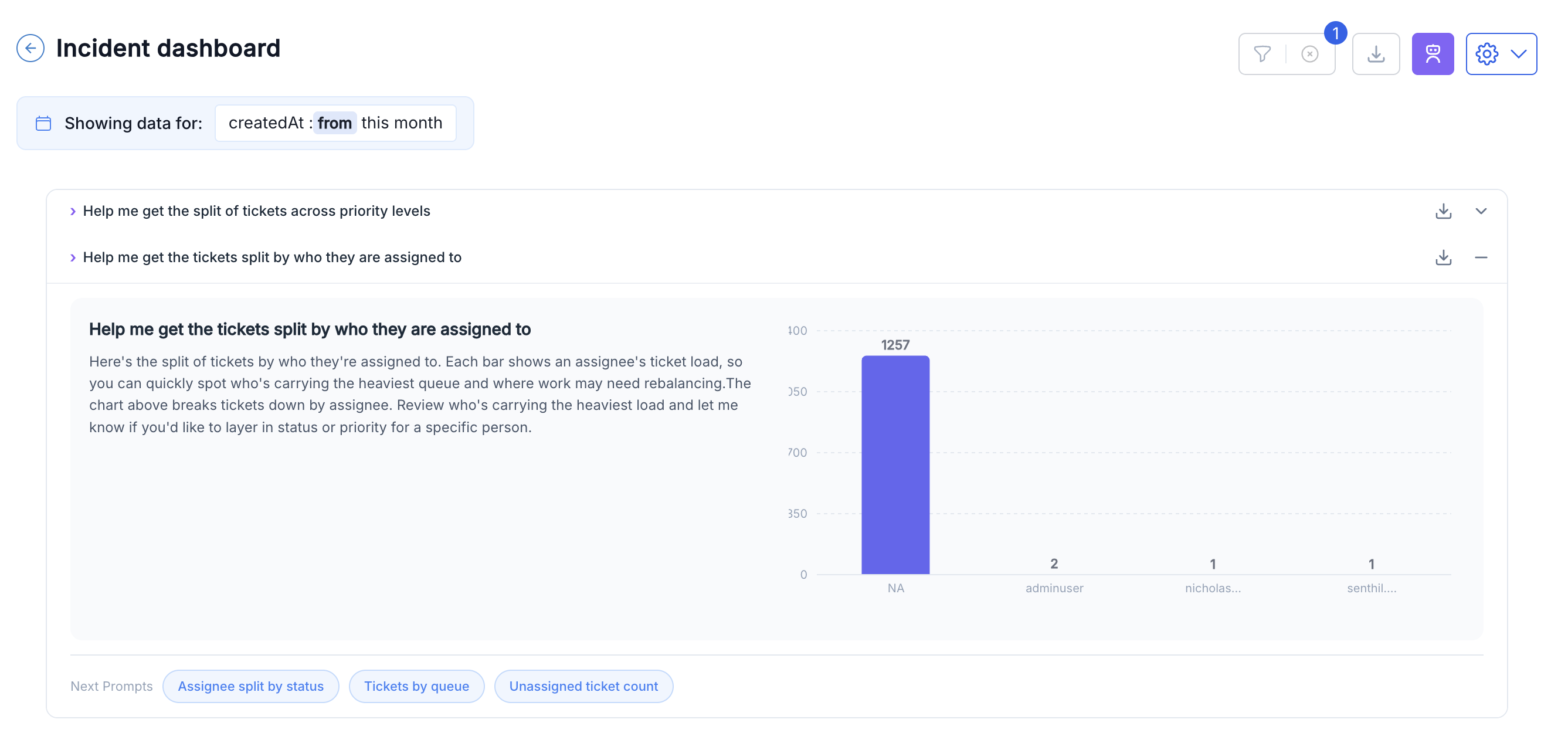Download the priority levels split result
The height and width of the screenshot is (733, 1568).
pos(1443,211)
